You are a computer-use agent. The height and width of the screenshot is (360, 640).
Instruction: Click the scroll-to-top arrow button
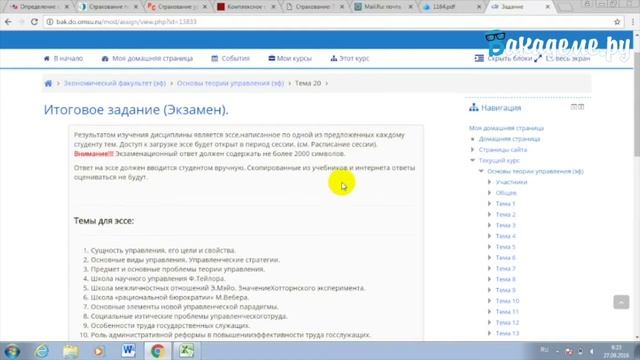(621, 302)
